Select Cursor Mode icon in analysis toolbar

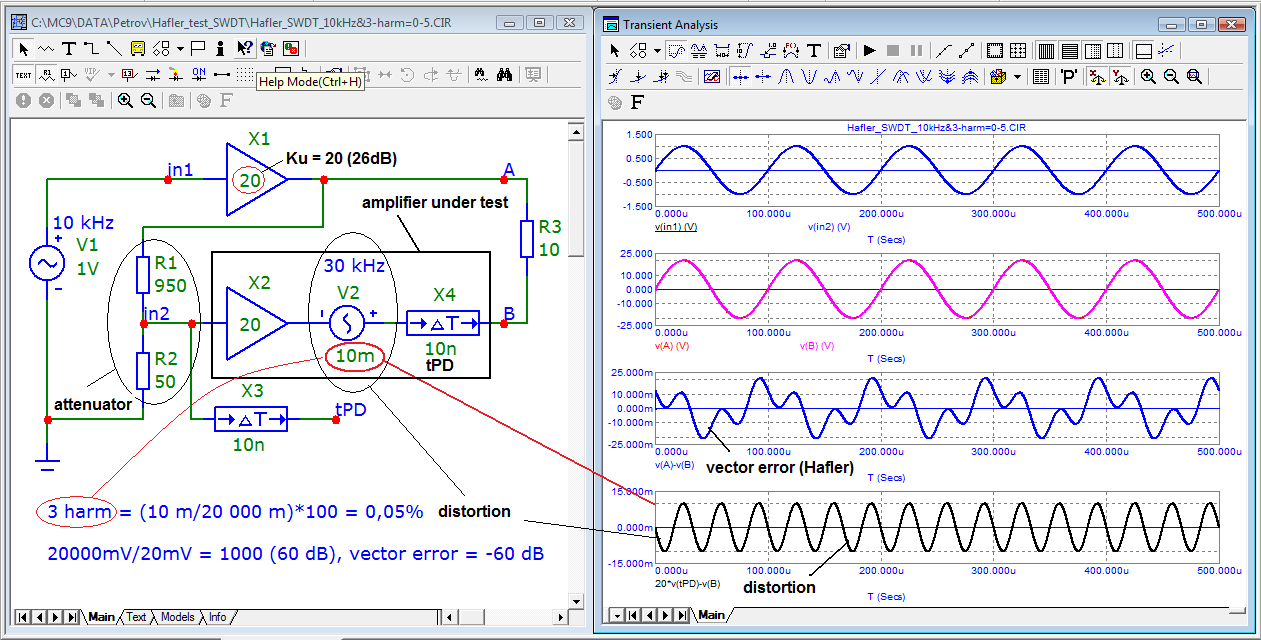click(699, 50)
